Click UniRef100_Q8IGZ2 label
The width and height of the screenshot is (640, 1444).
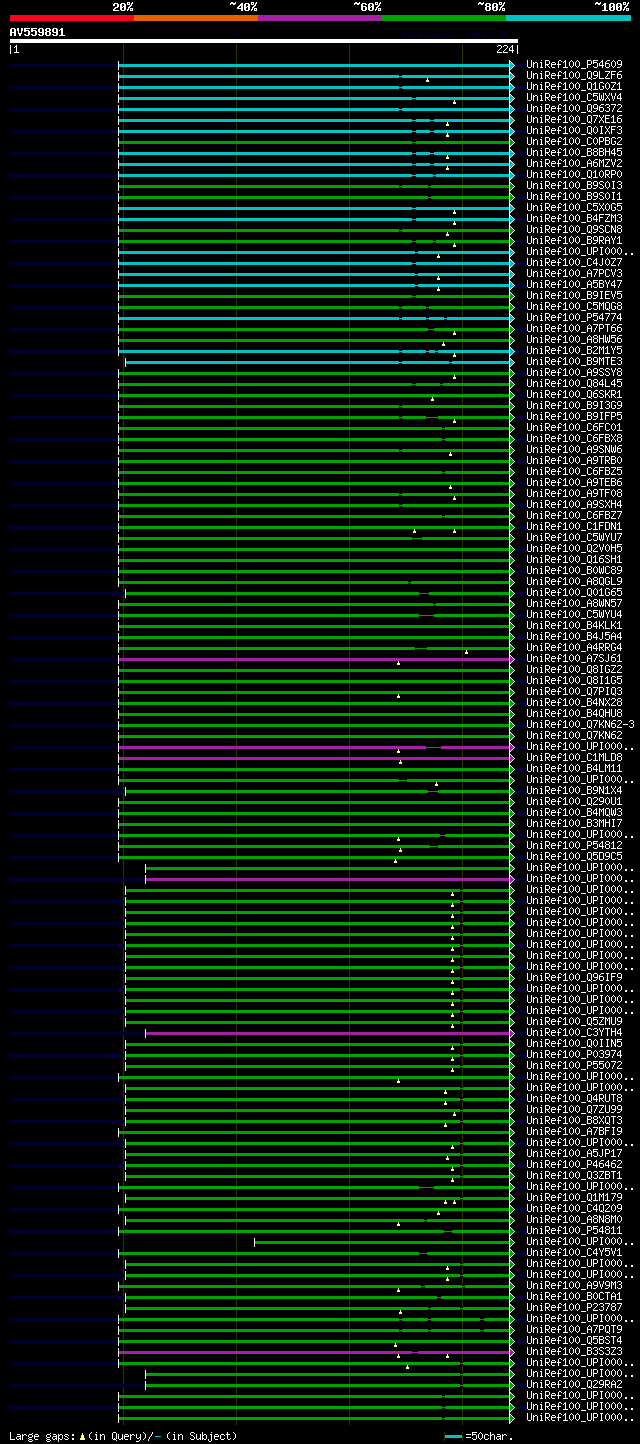tap(574, 670)
